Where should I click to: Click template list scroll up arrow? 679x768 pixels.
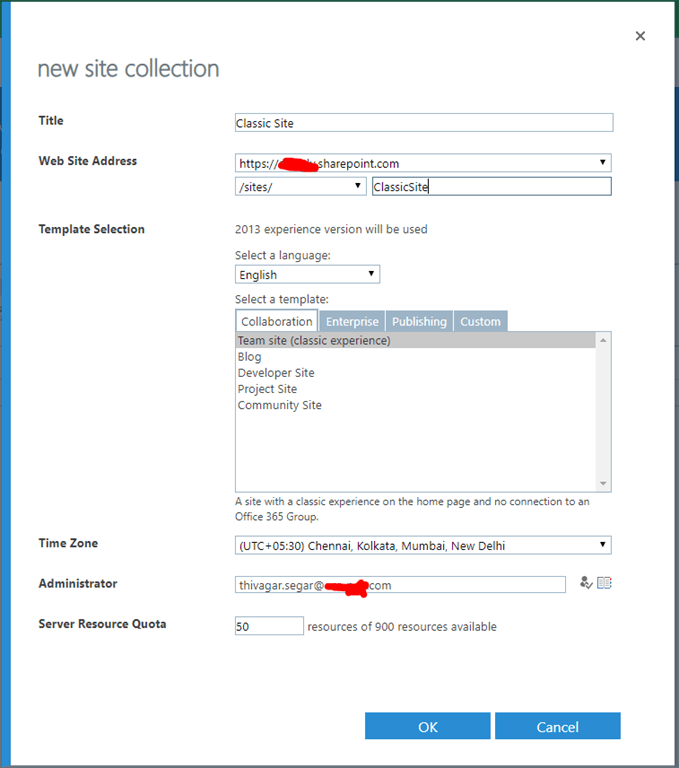[x=603, y=340]
